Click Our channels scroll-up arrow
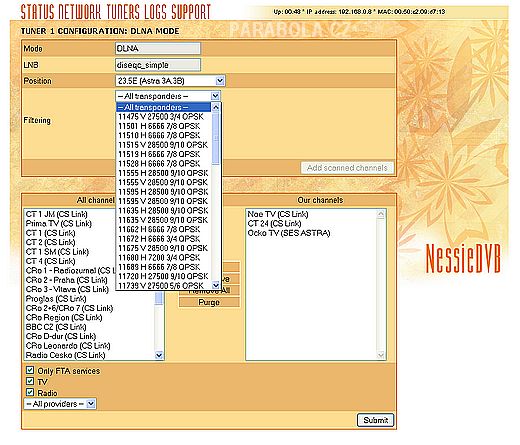The width and height of the screenshot is (520, 445). 380,214
